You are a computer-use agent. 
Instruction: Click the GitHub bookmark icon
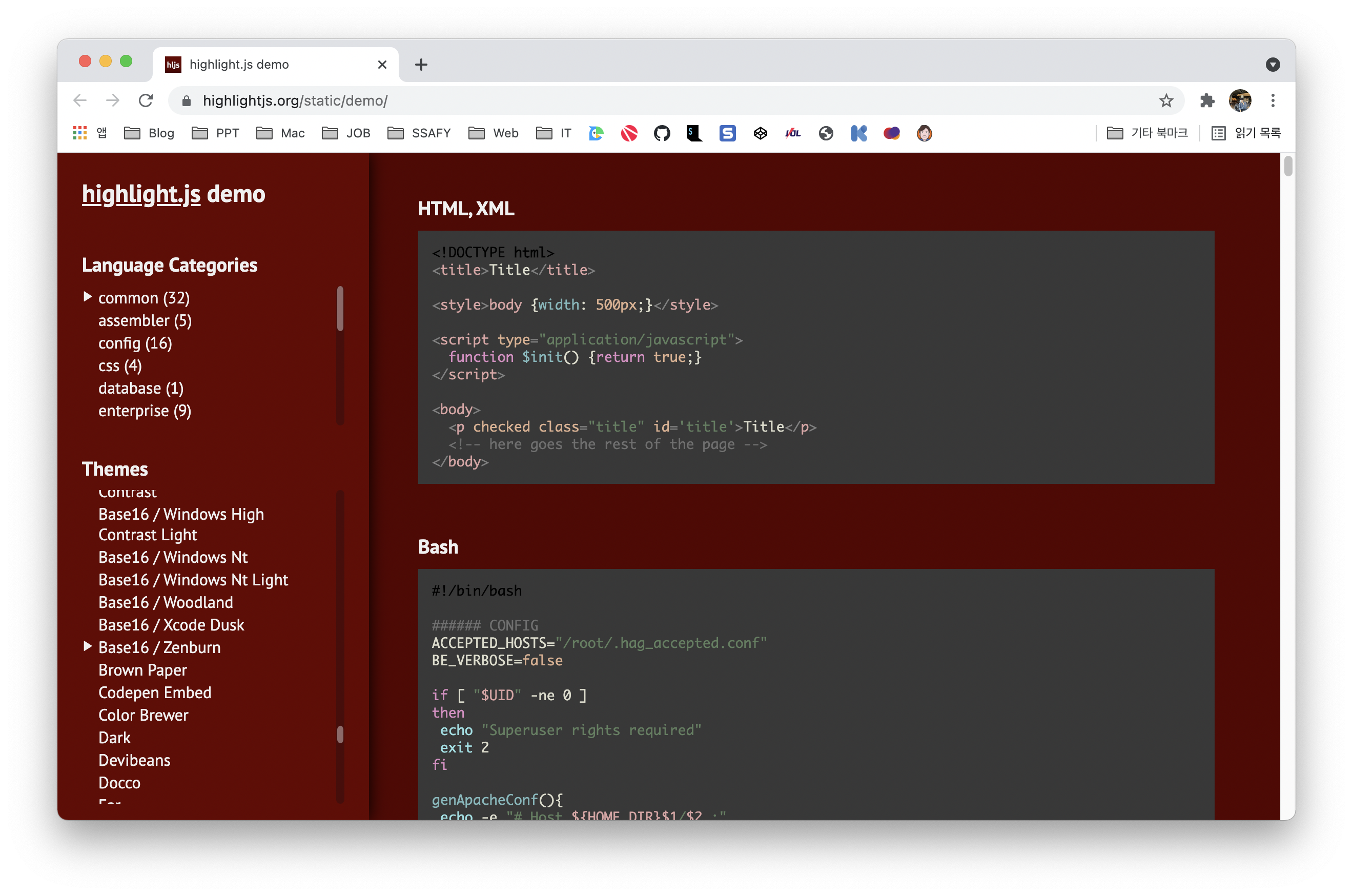click(x=662, y=133)
